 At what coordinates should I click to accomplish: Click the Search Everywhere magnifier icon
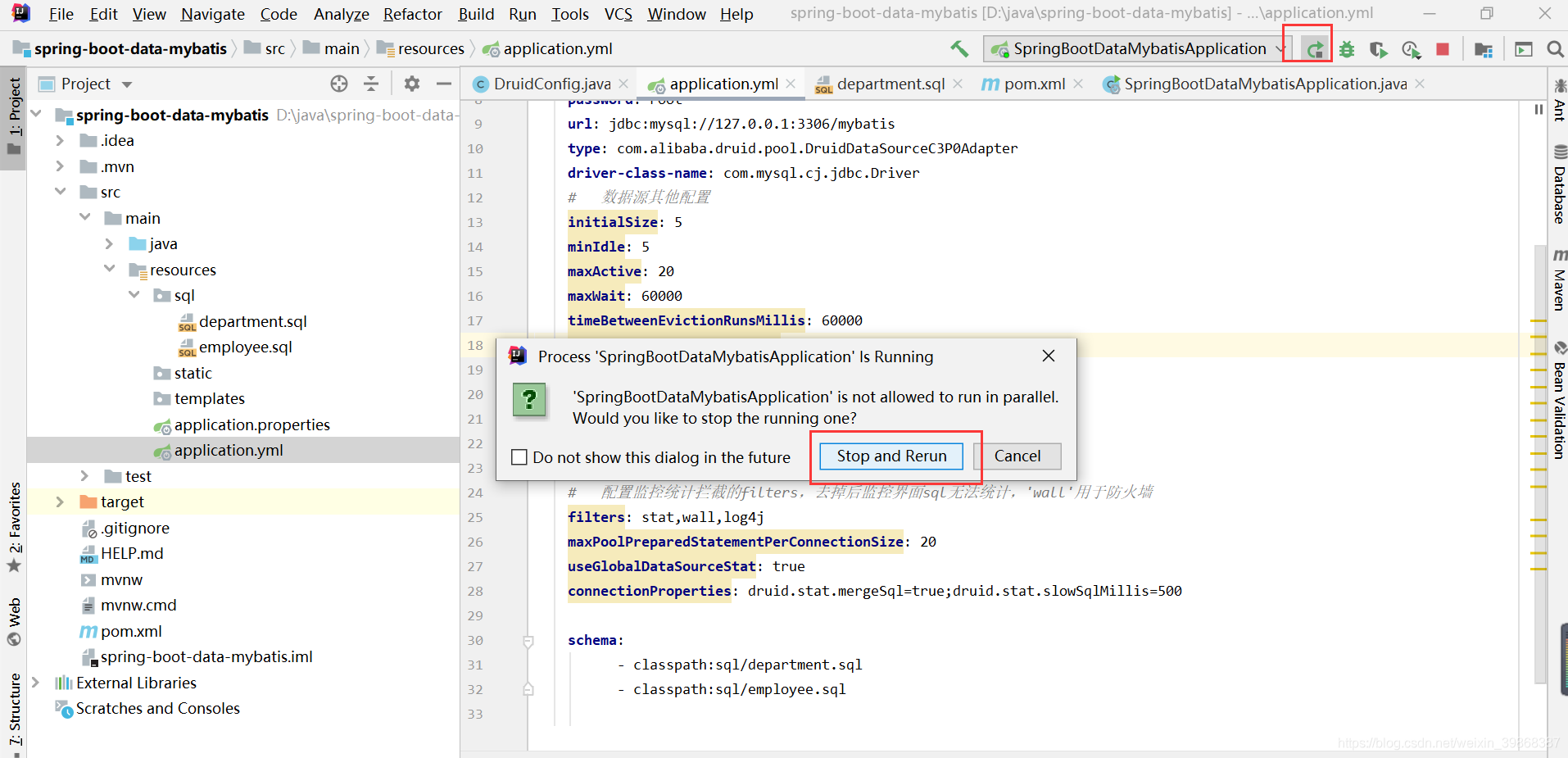1555,49
